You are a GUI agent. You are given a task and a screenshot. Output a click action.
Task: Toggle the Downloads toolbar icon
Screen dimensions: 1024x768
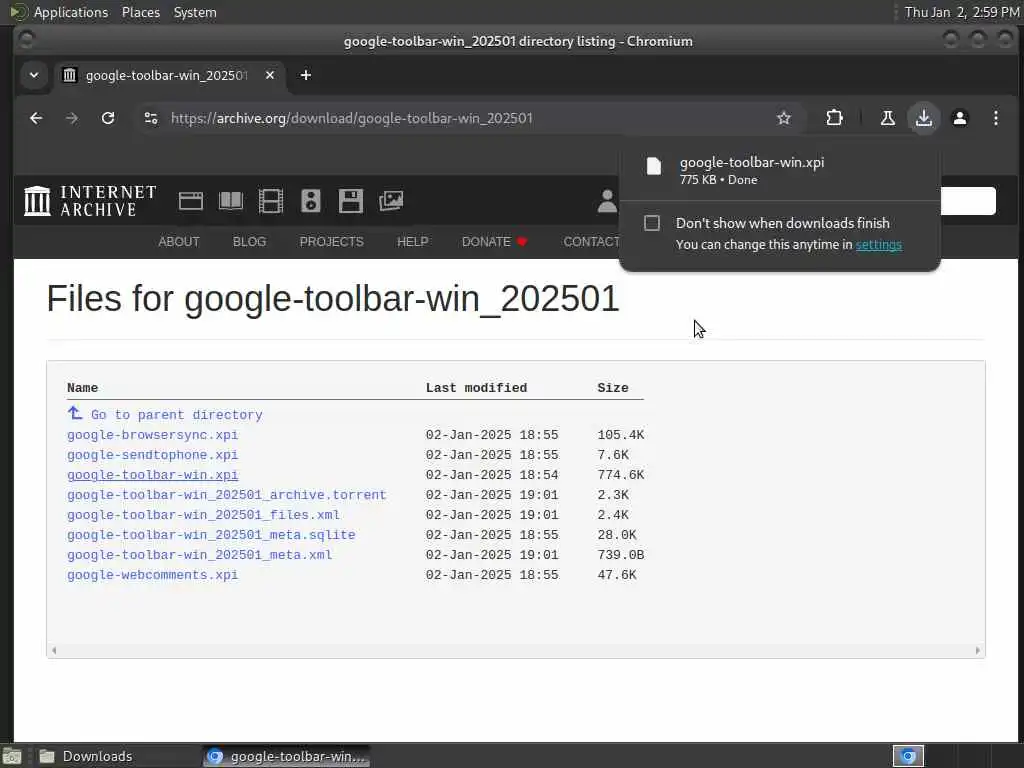923,118
